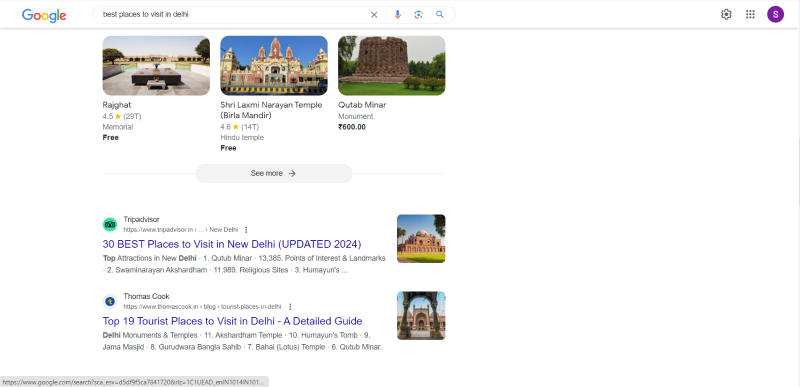Click the Tripadvisor result thumbnail image
The image size is (800, 387).
(421, 239)
